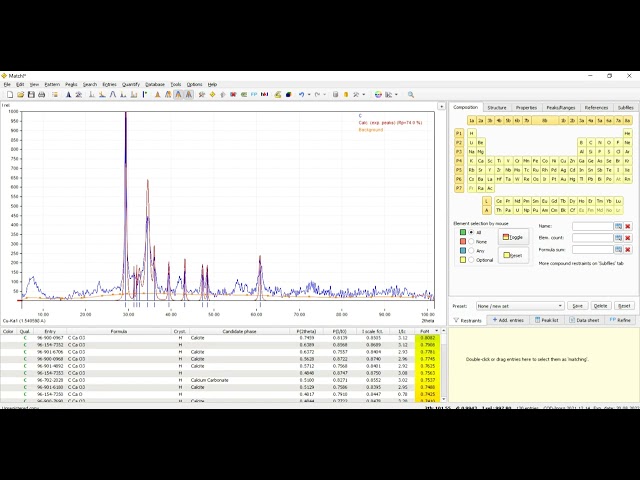
Task: Click the Delete preset button
Action: coord(600,306)
